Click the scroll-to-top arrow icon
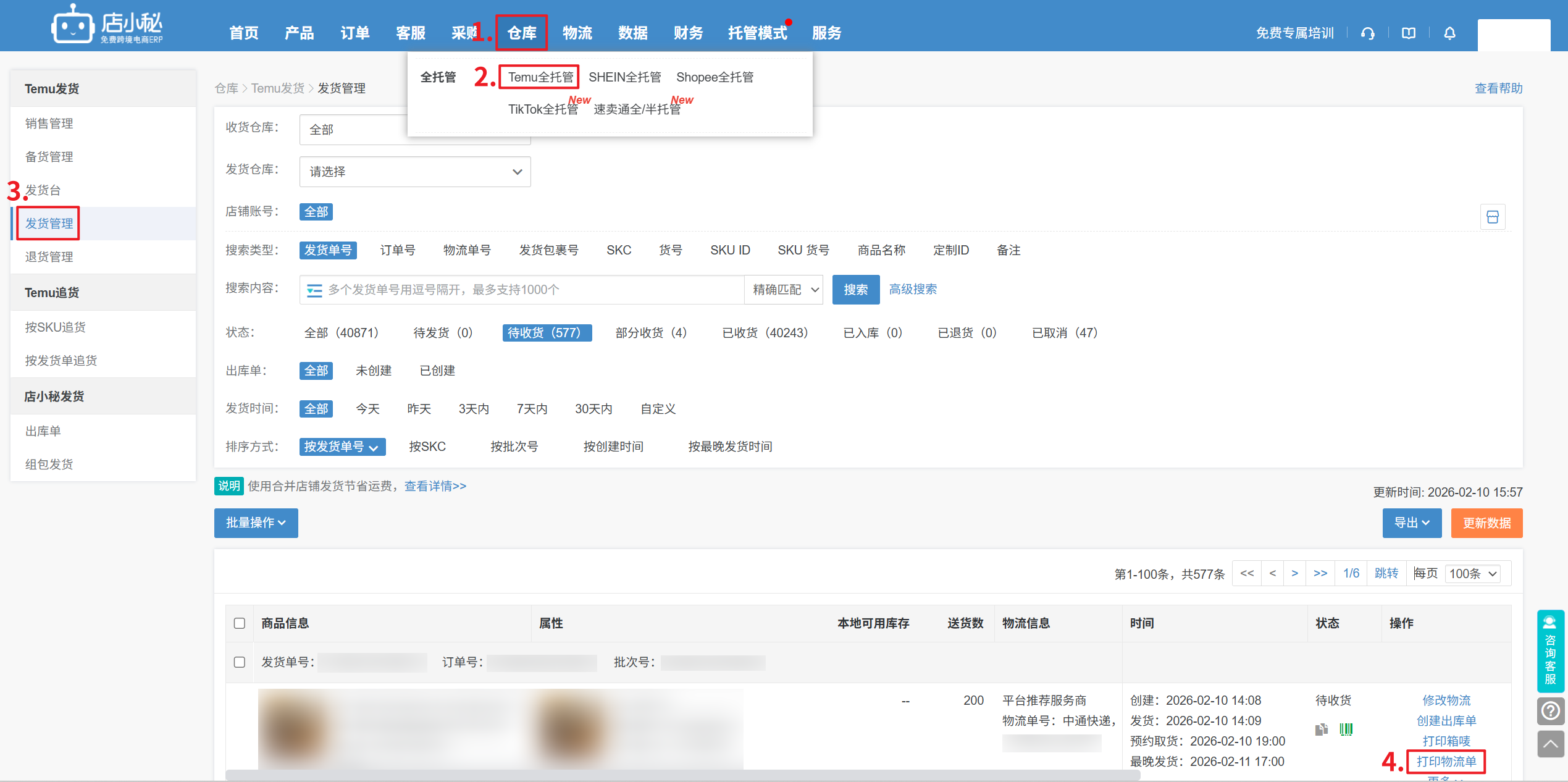Image resolution: width=1568 pixels, height=782 pixels. point(1550,744)
